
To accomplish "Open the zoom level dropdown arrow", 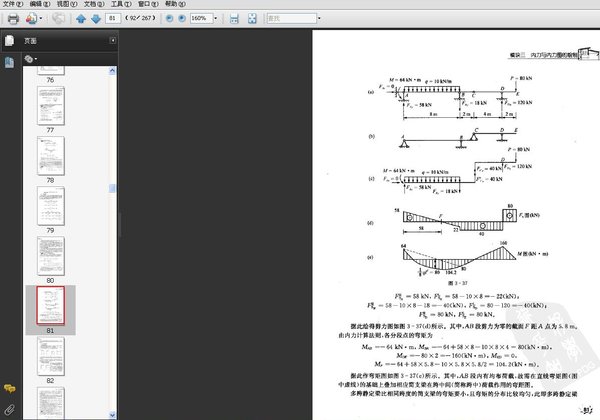I will pos(215,18).
